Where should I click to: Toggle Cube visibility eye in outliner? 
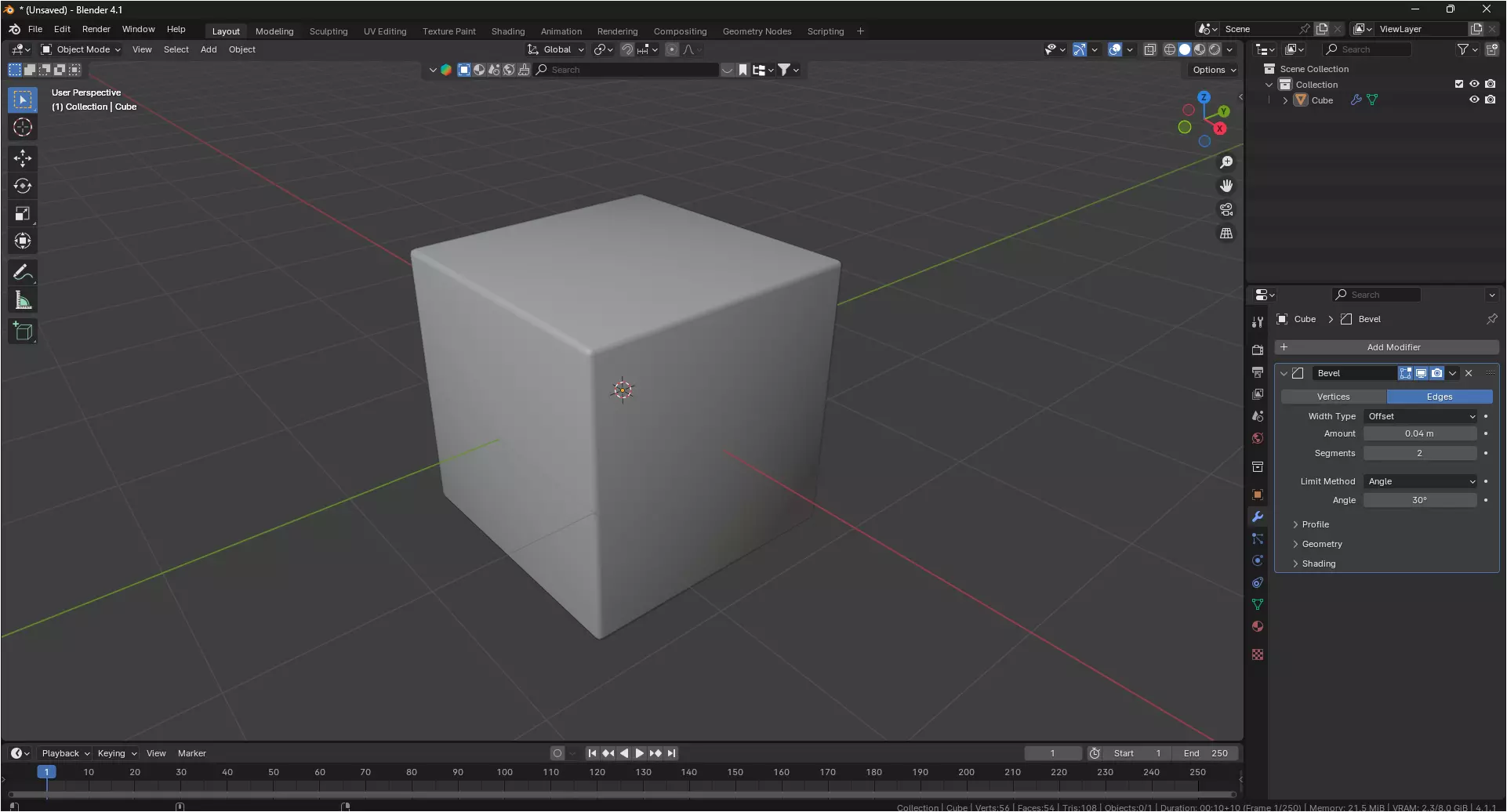click(x=1474, y=100)
